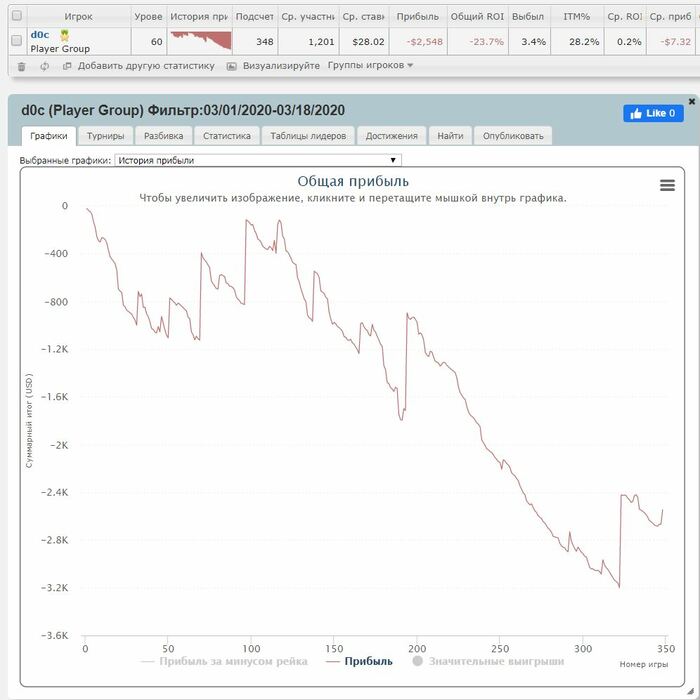700x700 pixels.
Task: Sort by the ITM% column header
Action: (x=576, y=17)
